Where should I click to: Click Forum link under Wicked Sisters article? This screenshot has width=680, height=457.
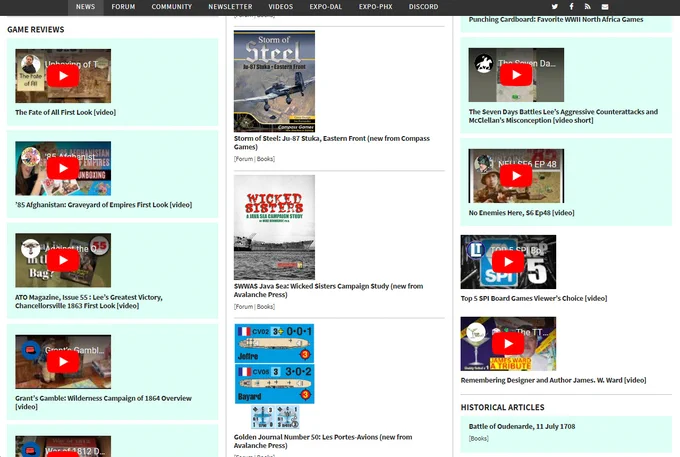244,307
